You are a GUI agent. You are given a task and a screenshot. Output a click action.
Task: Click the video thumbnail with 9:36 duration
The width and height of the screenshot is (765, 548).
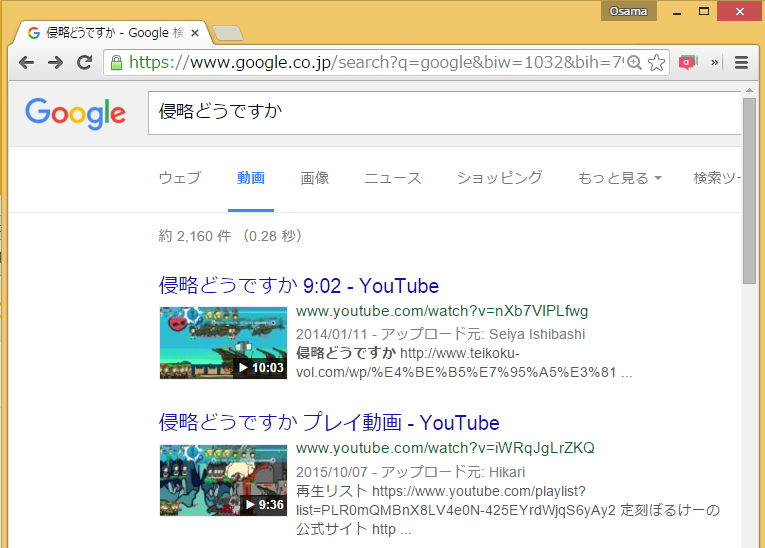(223, 480)
